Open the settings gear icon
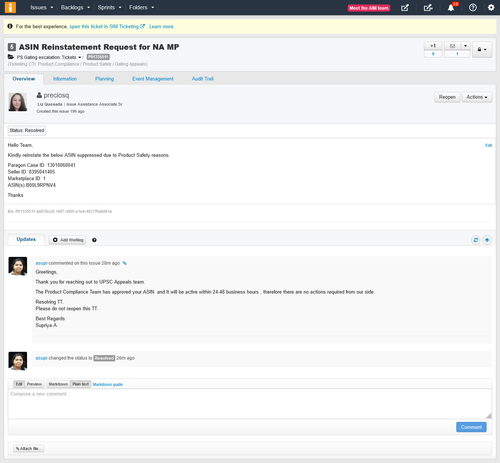This screenshot has width=500, height=463. tap(491, 8)
